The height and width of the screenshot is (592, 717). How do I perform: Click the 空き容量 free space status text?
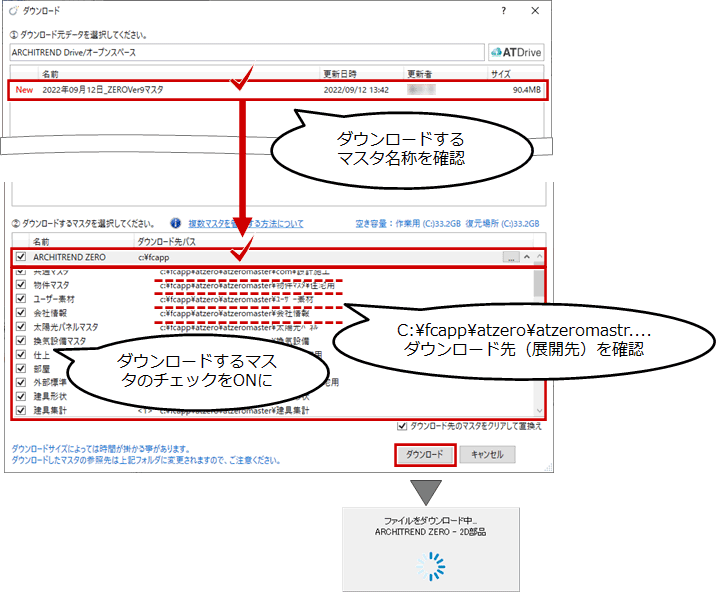click(x=447, y=224)
